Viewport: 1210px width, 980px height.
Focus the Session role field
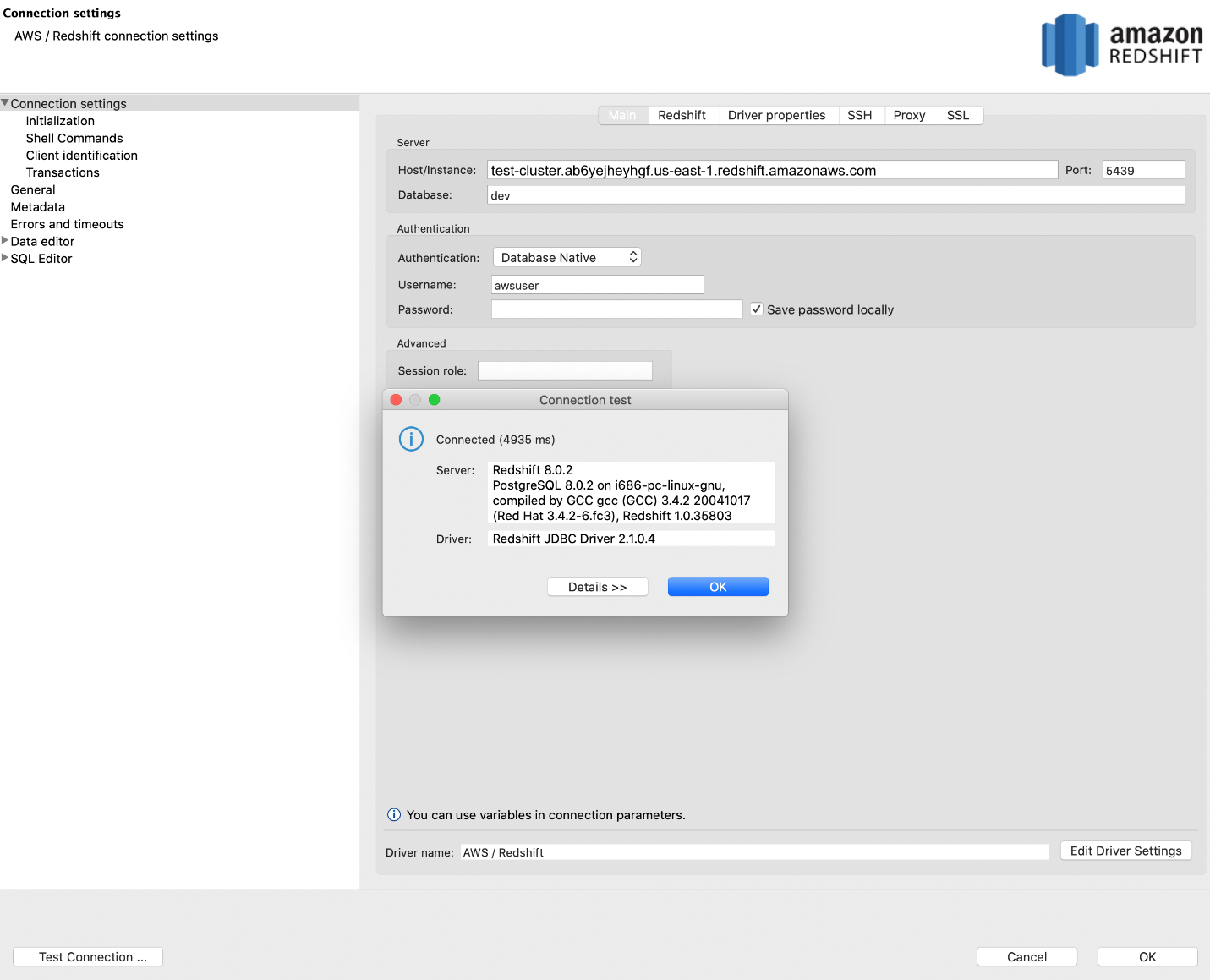coord(565,370)
